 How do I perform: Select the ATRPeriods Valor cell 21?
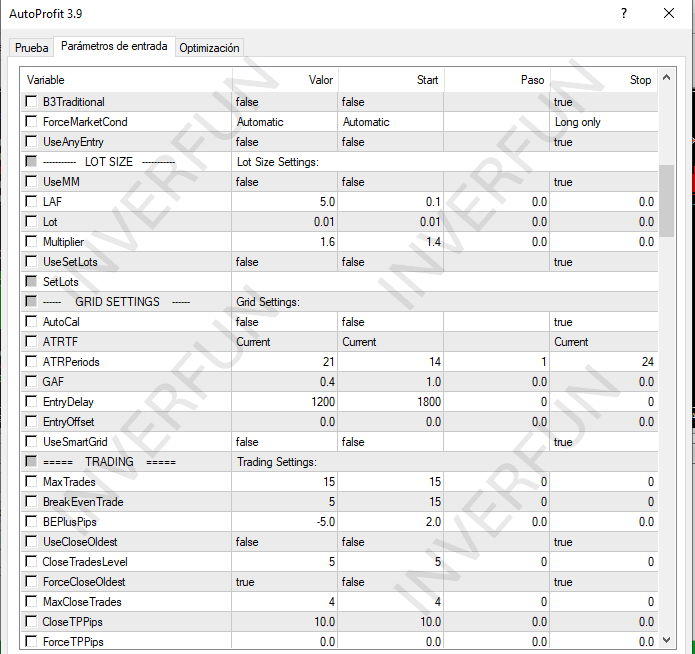point(285,362)
